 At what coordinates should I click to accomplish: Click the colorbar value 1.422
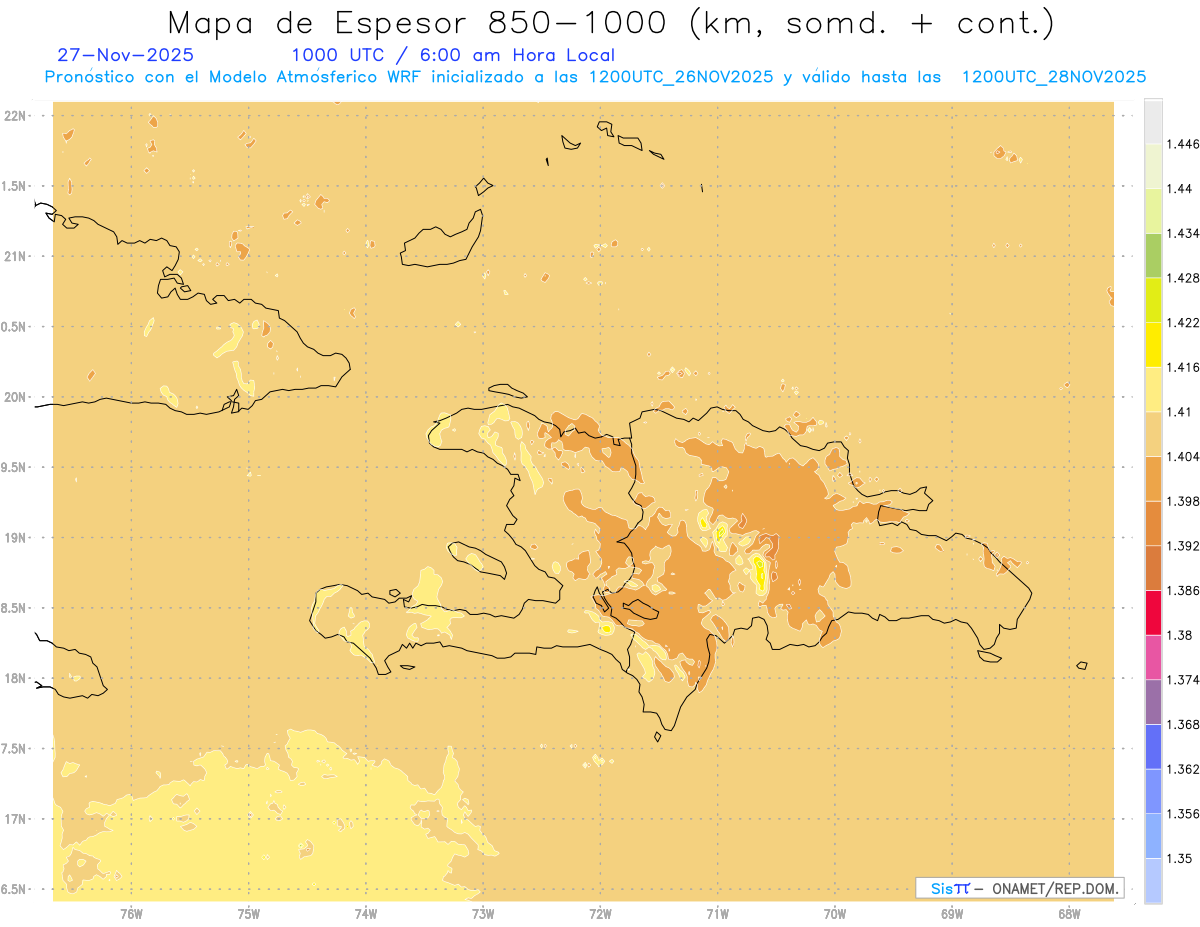tap(1182, 322)
